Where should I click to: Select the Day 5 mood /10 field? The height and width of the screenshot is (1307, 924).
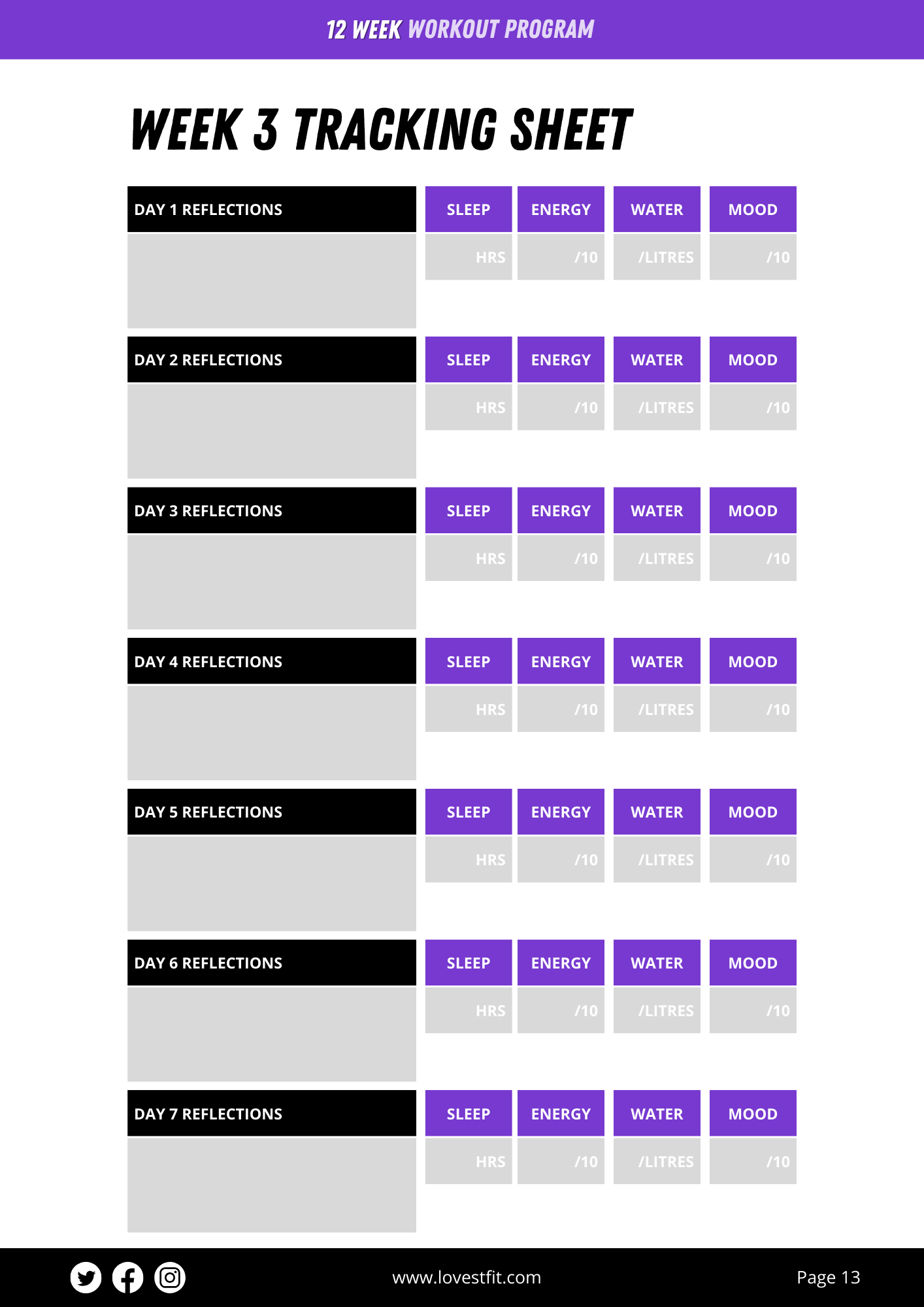(753, 860)
